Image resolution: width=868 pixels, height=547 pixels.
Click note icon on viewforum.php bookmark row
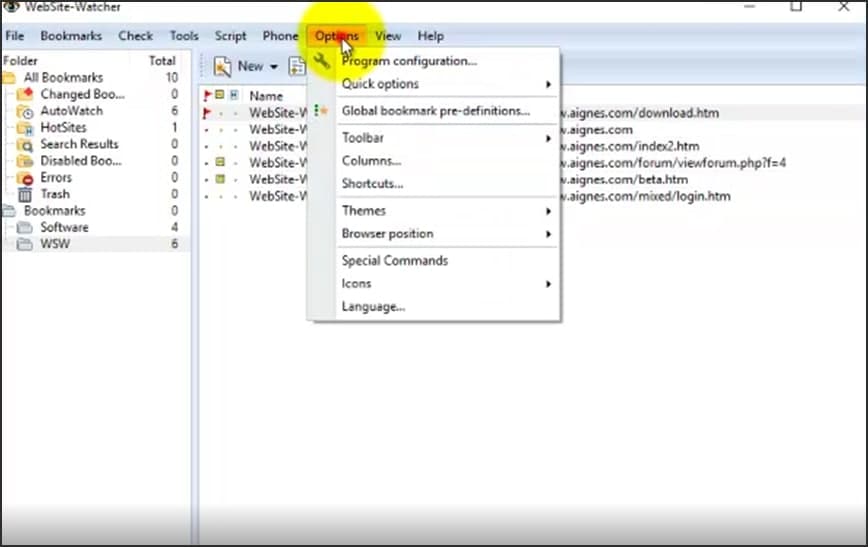tap(220, 162)
